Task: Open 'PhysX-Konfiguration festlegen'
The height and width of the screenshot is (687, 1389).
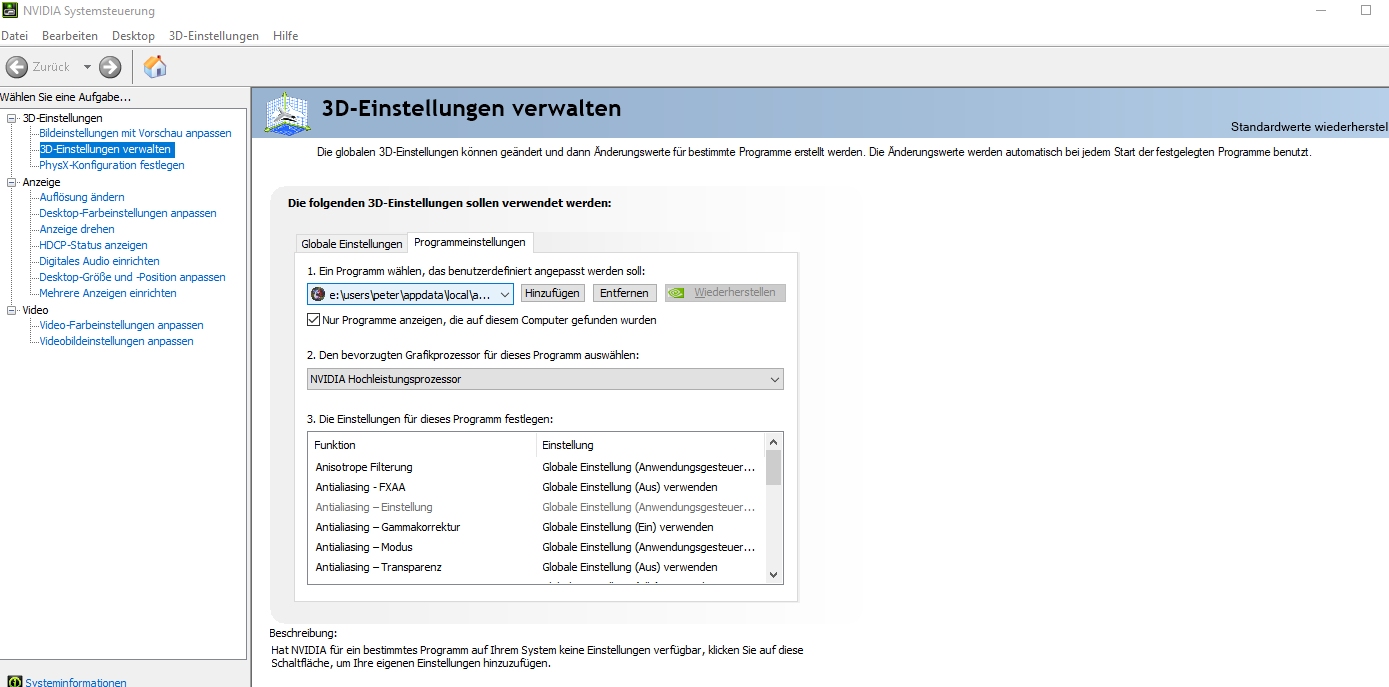Action: point(112,165)
